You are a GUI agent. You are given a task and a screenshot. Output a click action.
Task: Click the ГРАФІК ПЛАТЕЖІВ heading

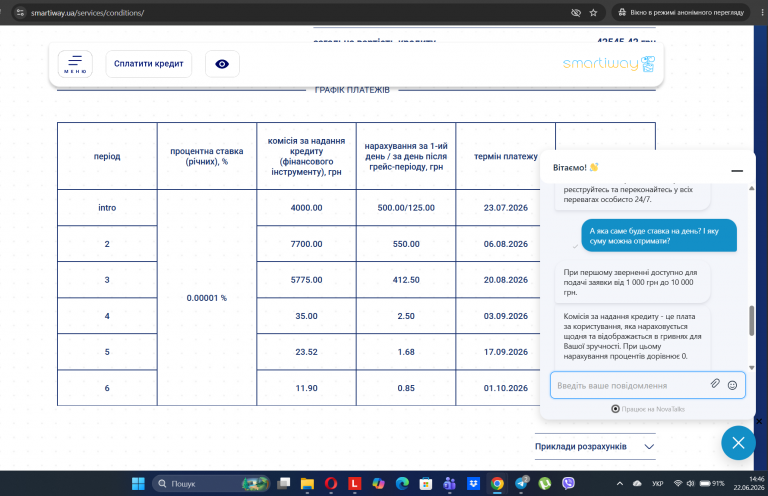click(x=352, y=90)
